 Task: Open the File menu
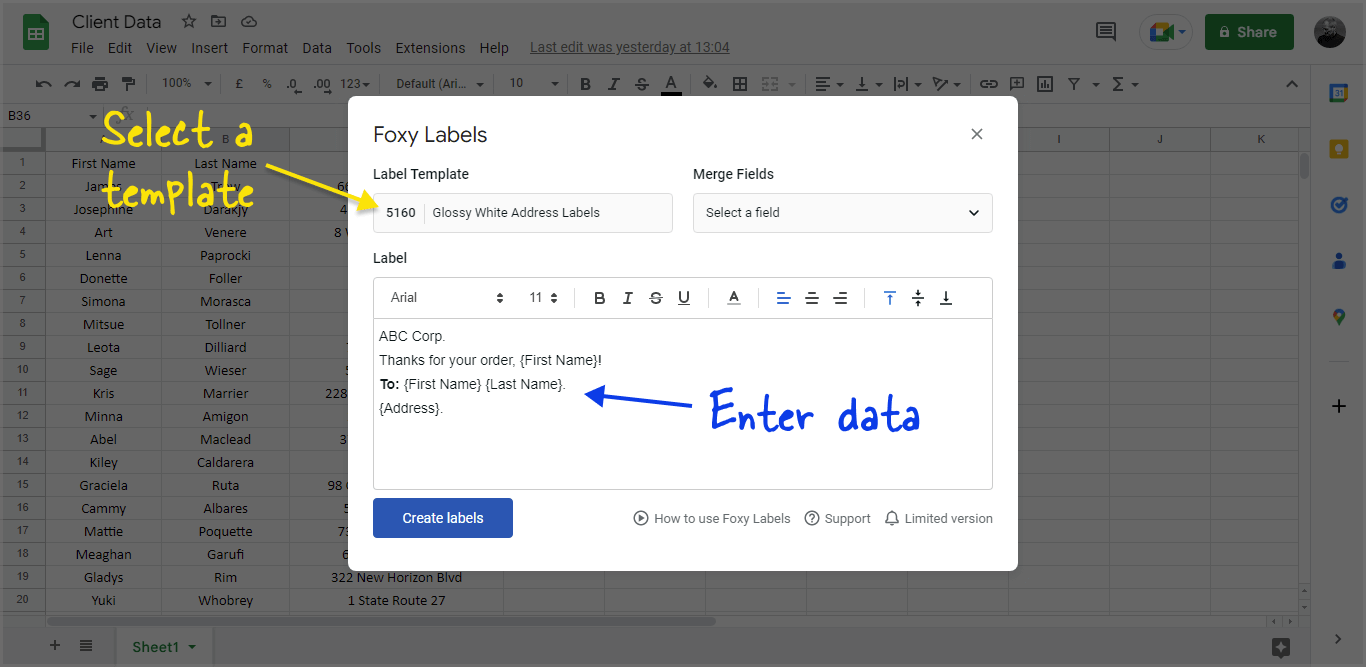[x=83, y=48]
